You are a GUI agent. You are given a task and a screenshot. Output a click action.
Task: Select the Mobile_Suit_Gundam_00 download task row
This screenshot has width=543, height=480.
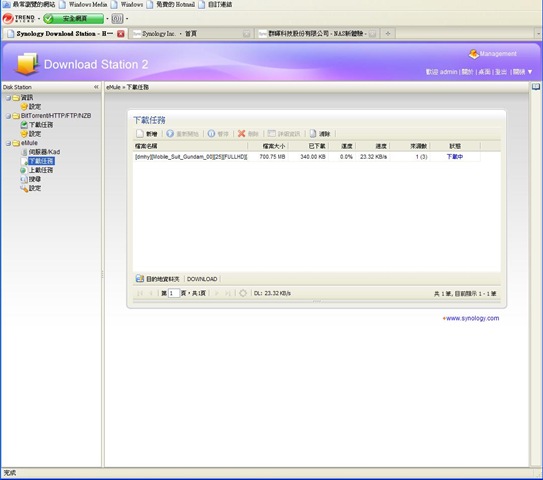[x=306, y=157]
